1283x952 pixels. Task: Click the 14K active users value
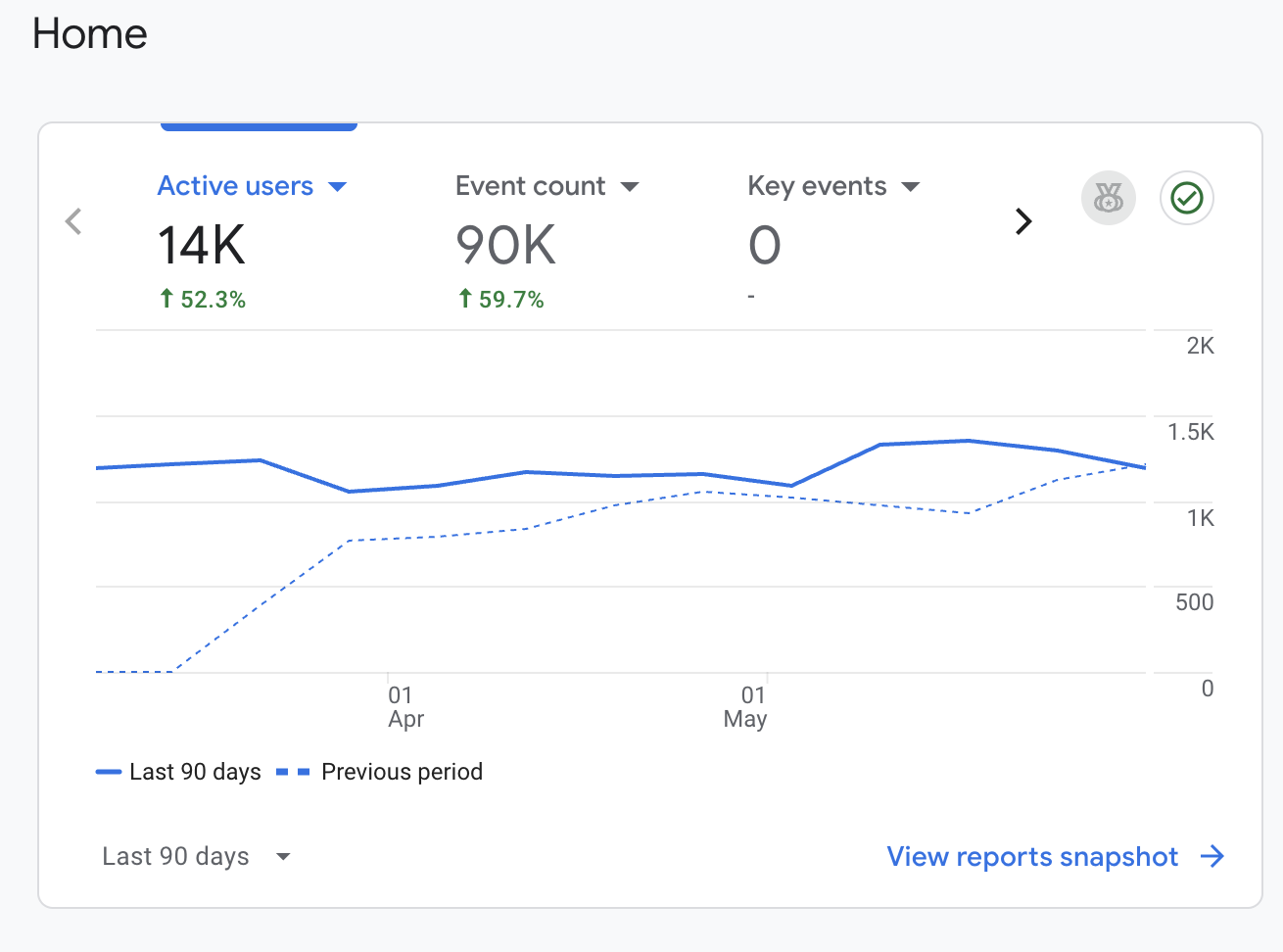[202, 245]
